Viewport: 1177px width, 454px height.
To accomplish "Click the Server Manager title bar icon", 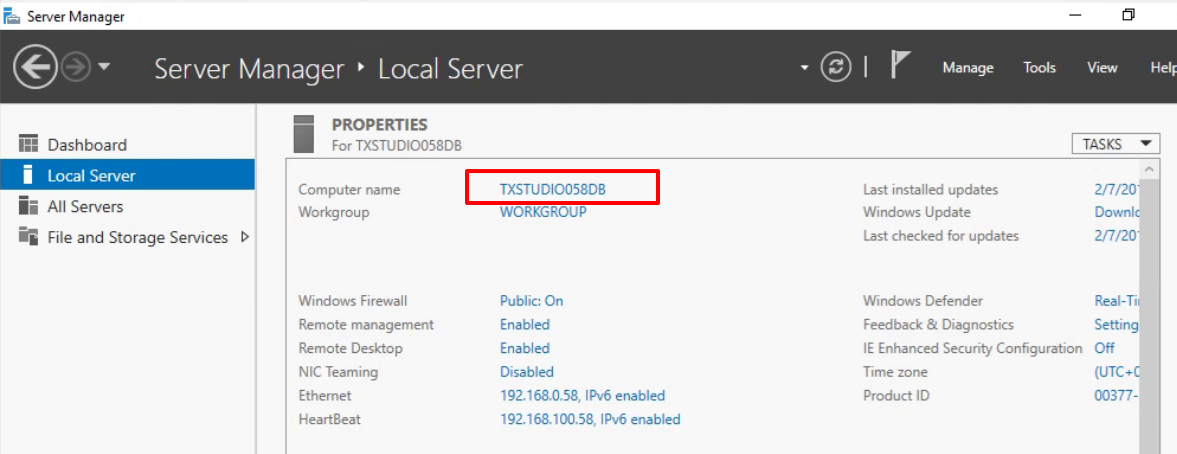I will click(x=12, y=16).
